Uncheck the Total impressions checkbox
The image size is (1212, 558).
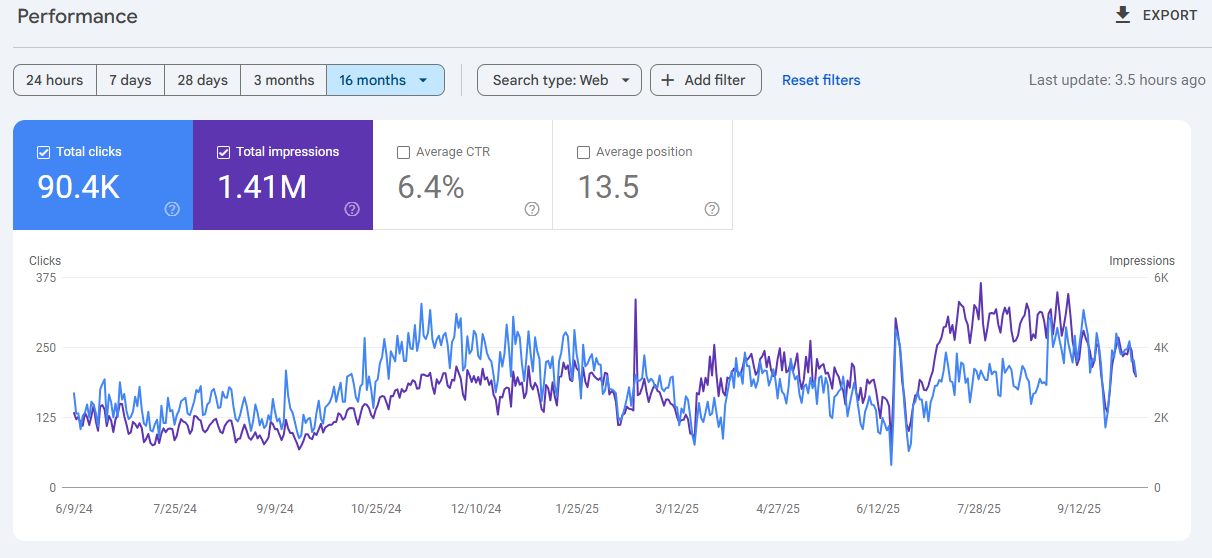pos(223,152)
